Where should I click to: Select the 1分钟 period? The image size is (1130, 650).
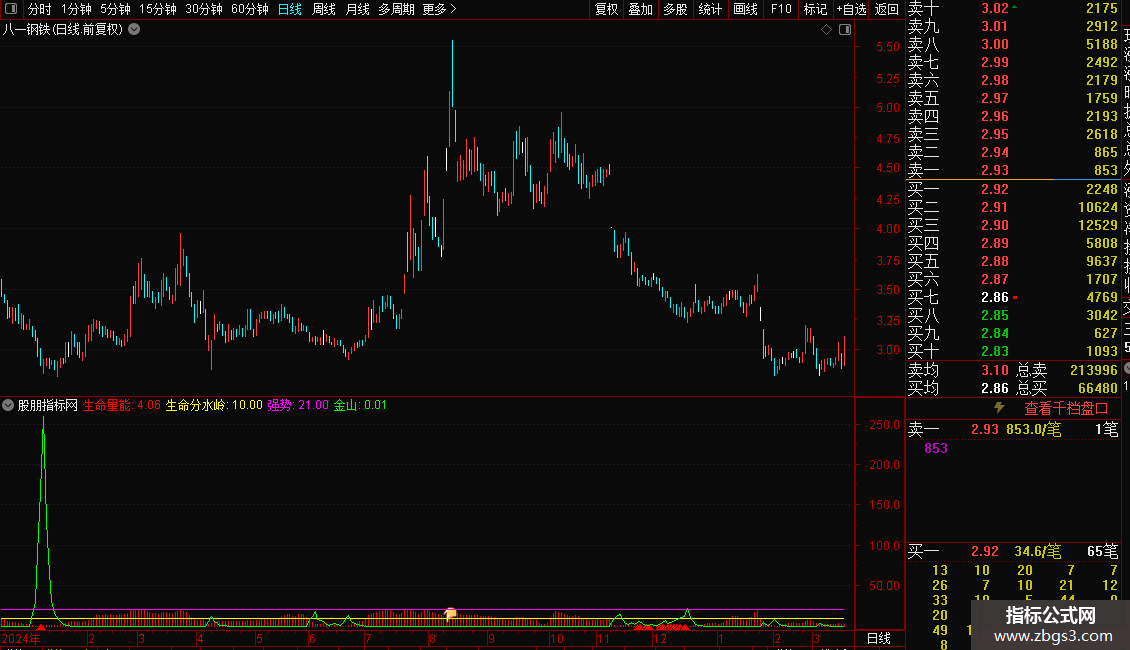click(76, 9)
